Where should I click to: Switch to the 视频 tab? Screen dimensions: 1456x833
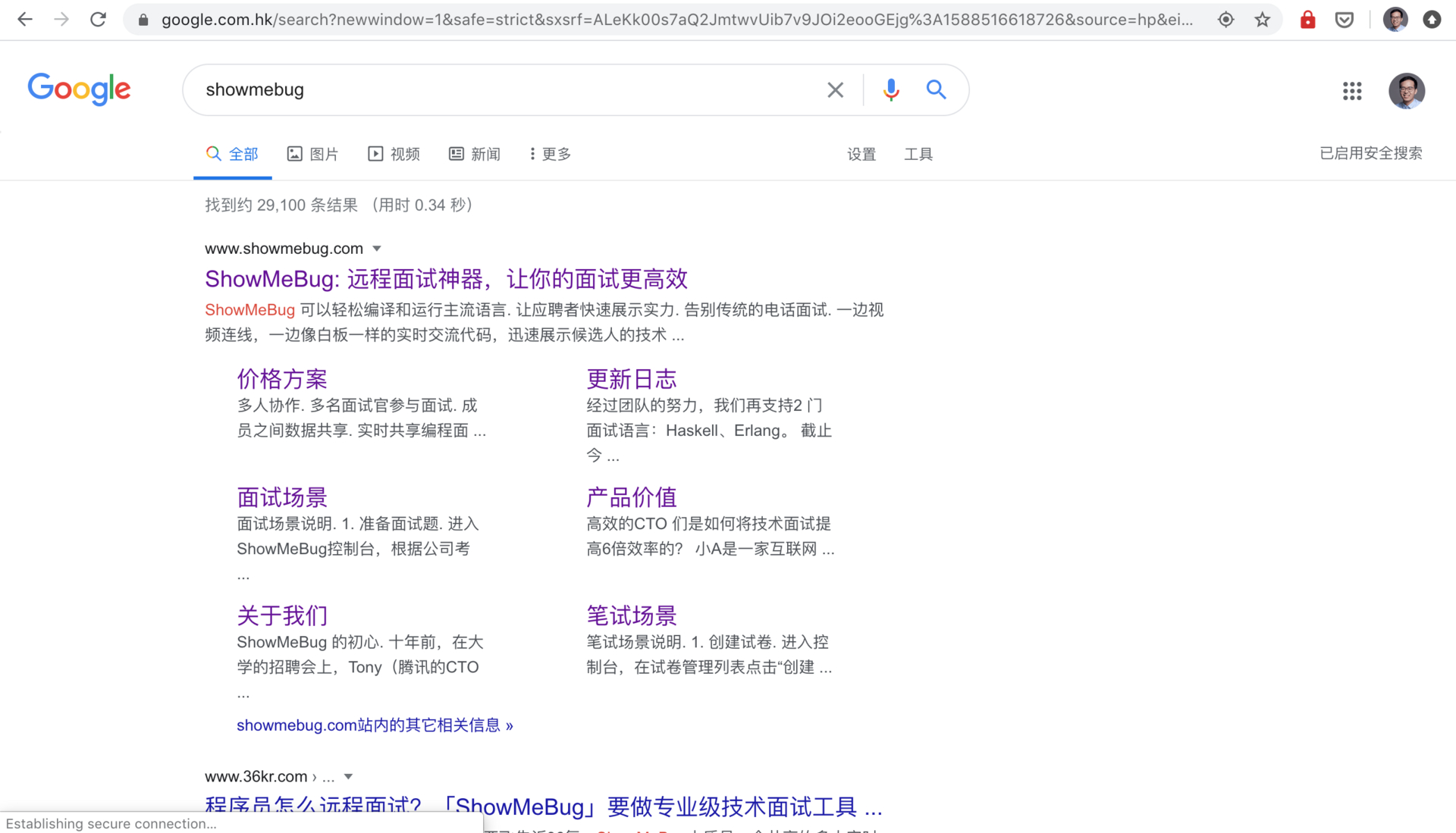[394, 155]
